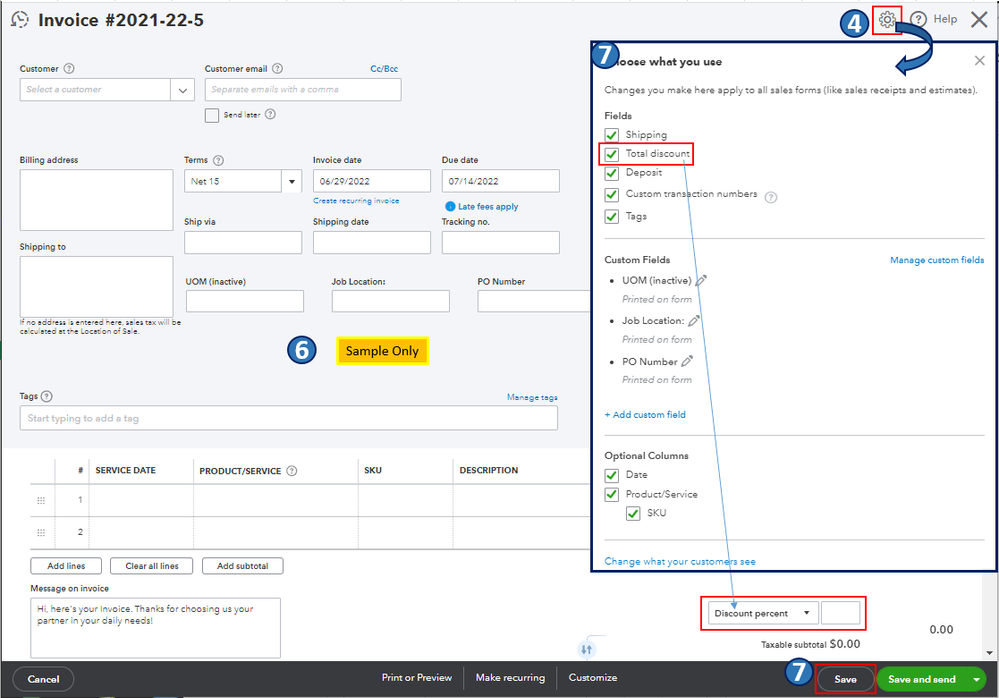Image resolution: width=999 pixels, height=698 pixels.
Task: Focus the Job Location input field
Action: coord(391,301)
